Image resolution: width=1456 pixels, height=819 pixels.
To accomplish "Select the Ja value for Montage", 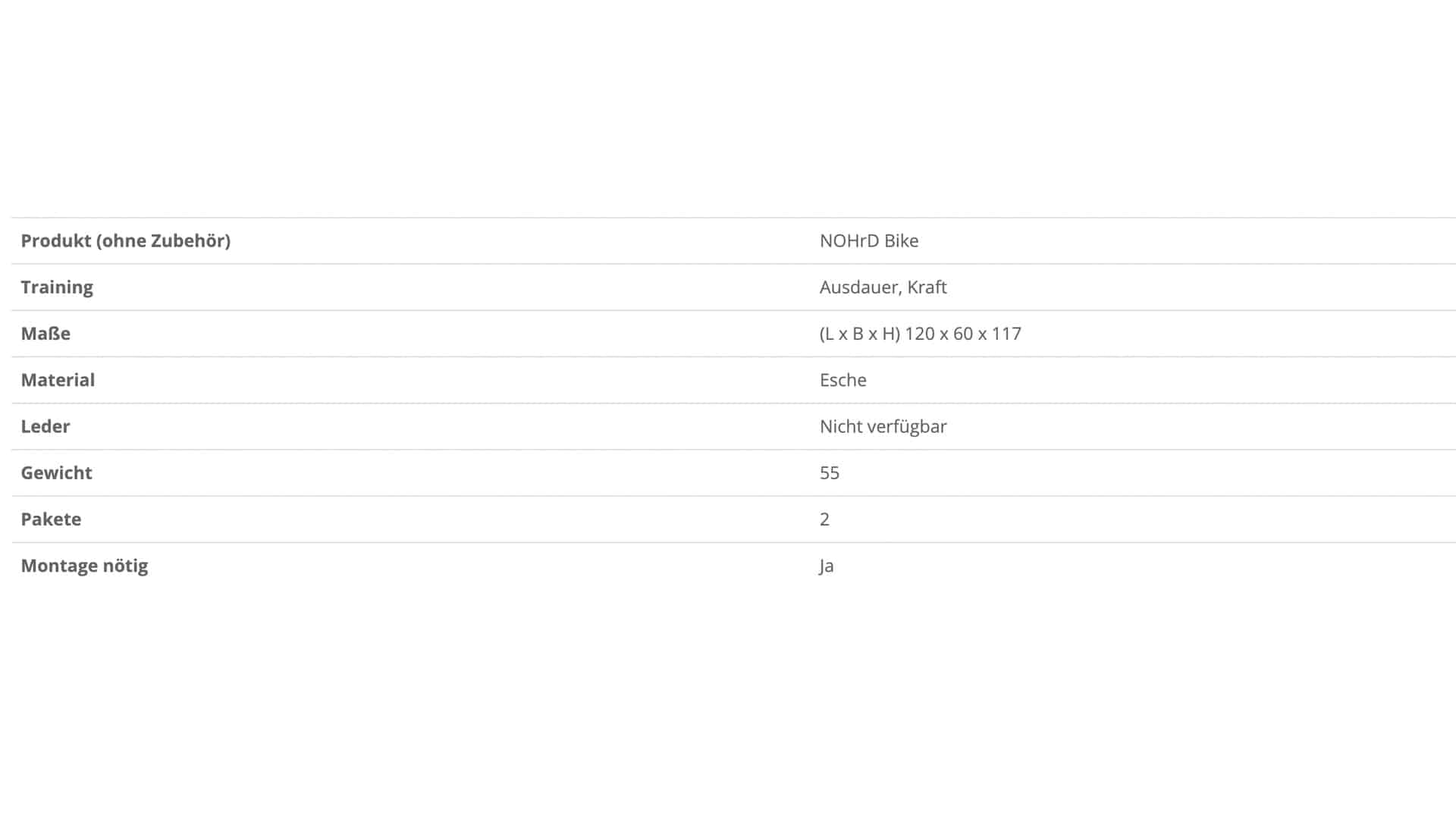I will [x=827, y=566].
